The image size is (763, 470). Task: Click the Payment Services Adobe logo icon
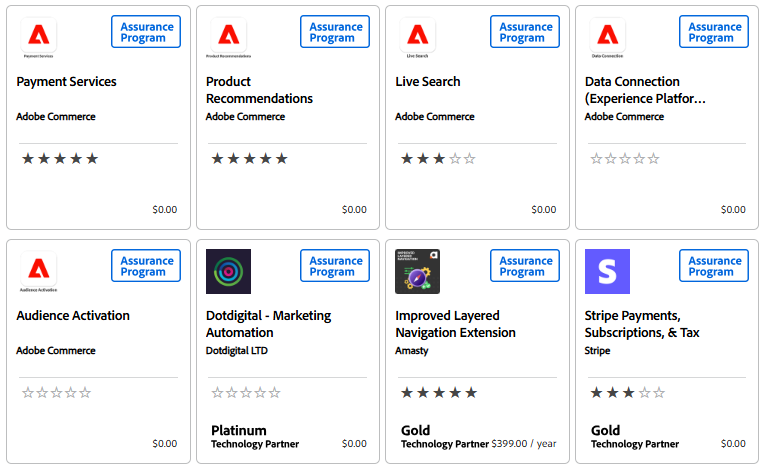tap(38, 35)
